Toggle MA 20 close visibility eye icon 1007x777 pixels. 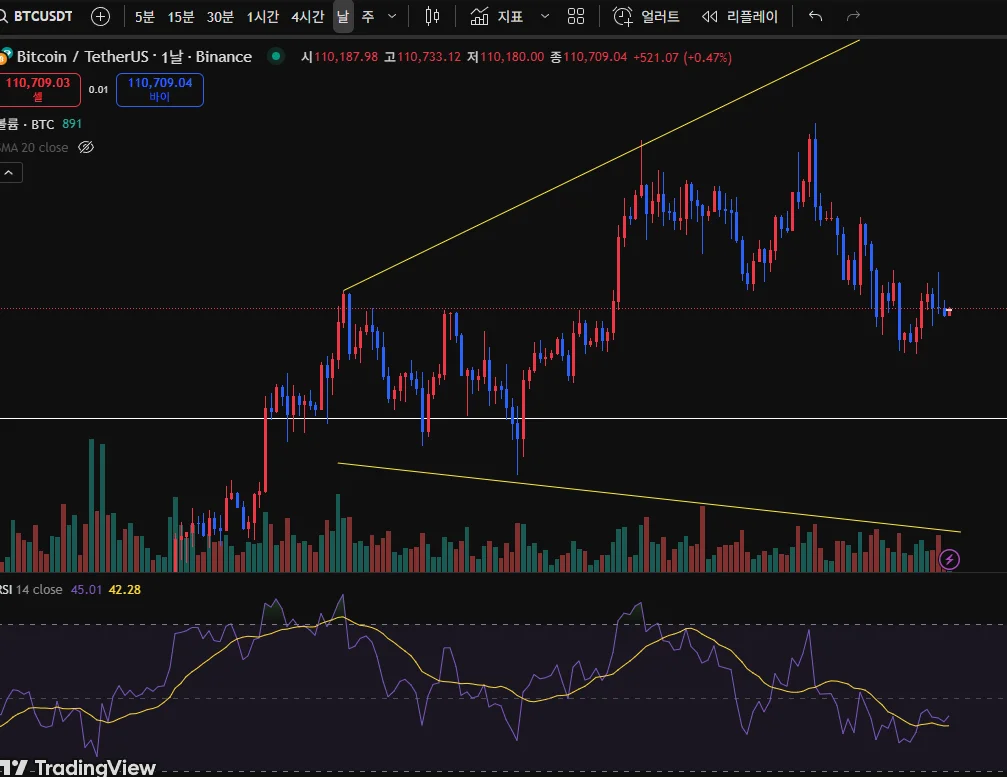pyautogui.click(x=86, y=148)
